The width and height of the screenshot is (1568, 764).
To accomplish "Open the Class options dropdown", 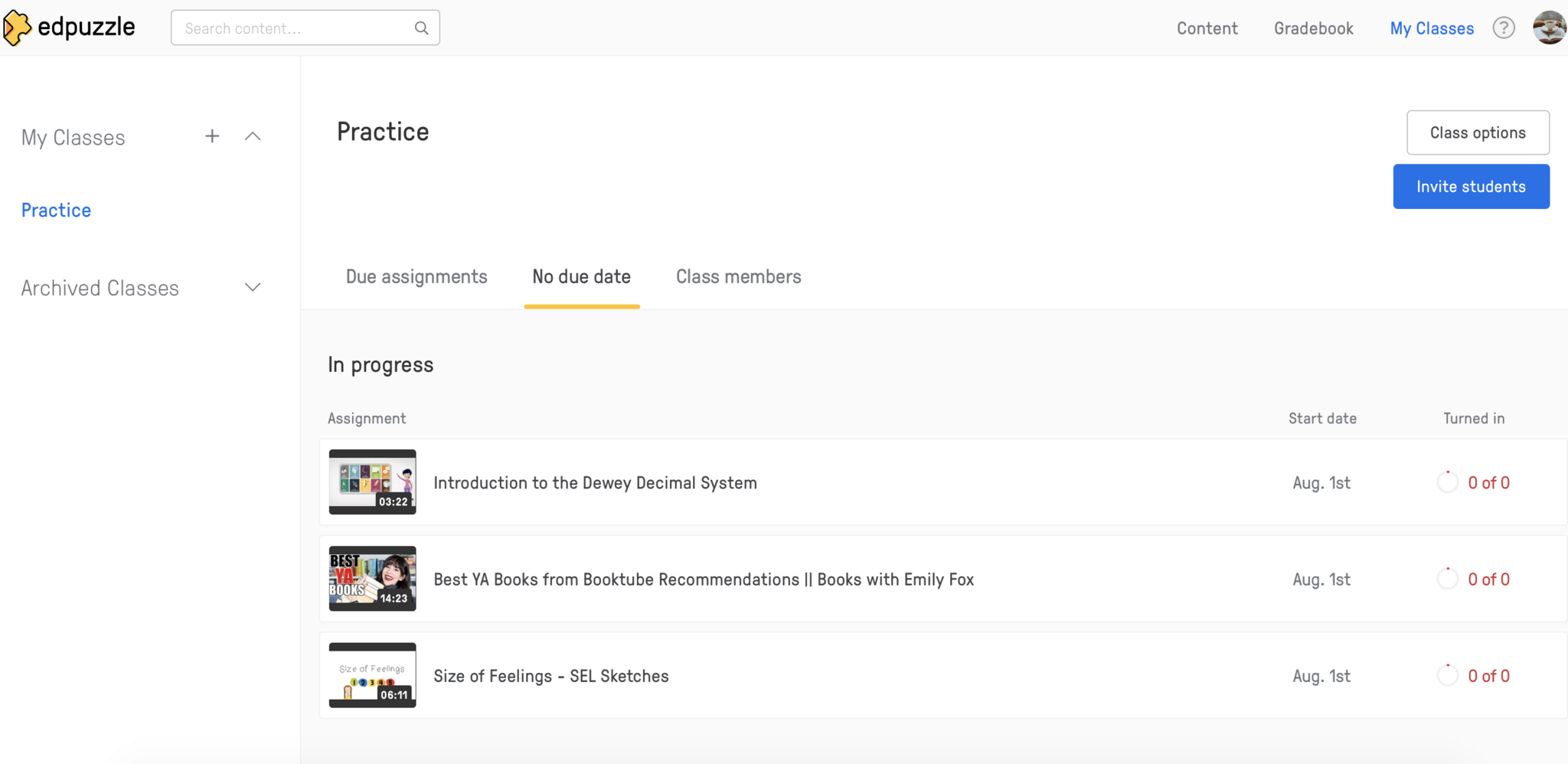I will tap(1478, 132).
